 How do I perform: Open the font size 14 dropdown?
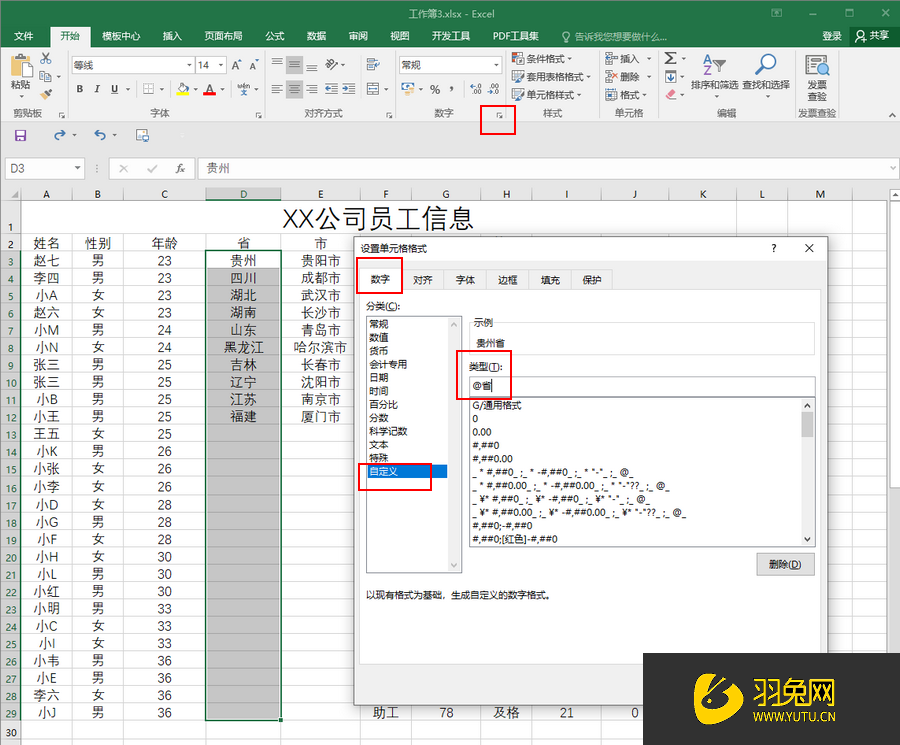tap(220, 65)
